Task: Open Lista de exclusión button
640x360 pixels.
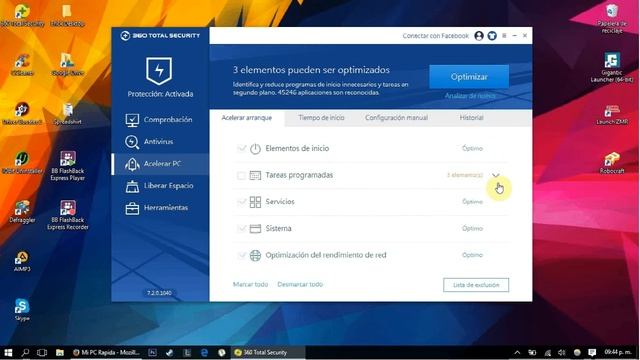Action: [x=476, y=285]
